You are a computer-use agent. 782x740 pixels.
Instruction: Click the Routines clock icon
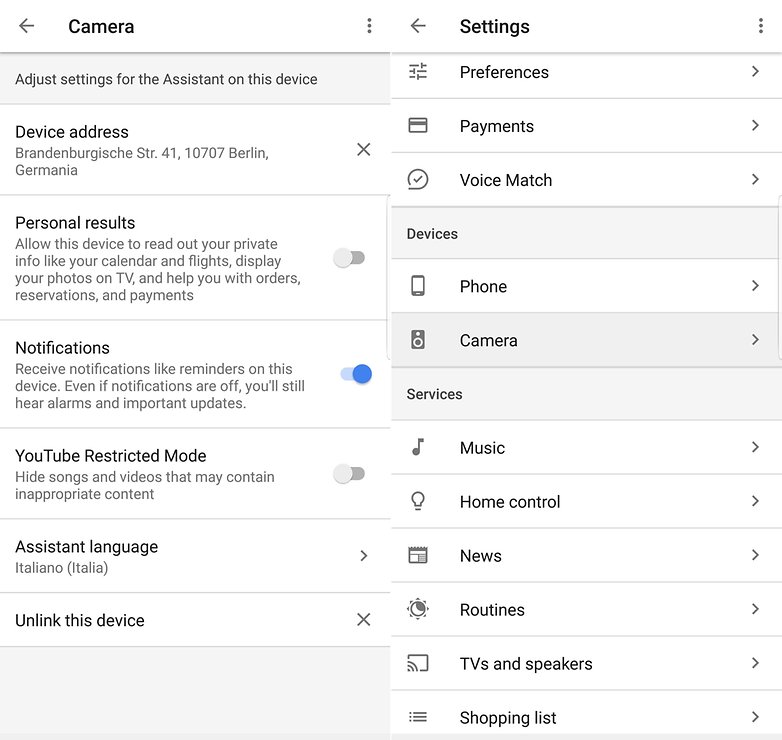418,609
